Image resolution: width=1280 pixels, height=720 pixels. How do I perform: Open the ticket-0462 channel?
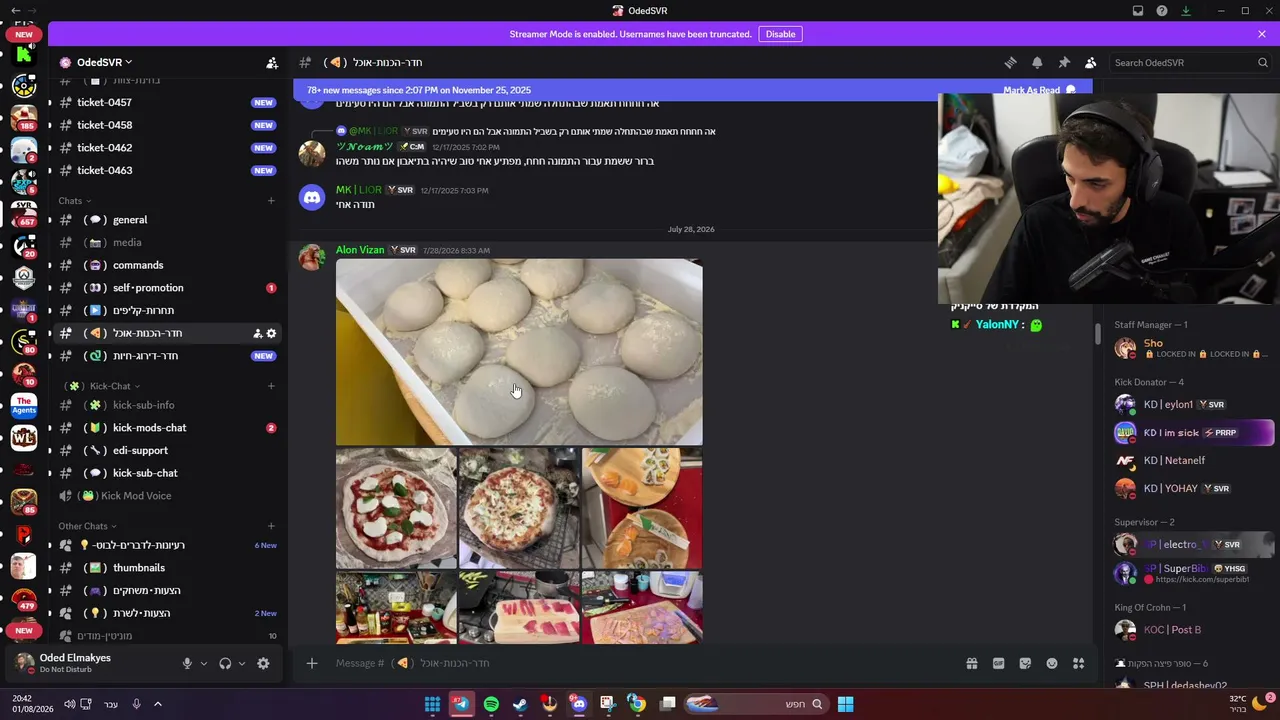click(x=167, y=148)
